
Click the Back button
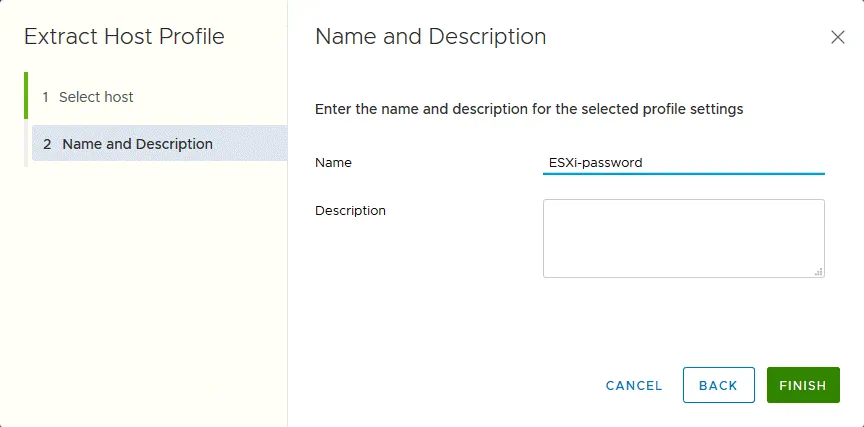pyautogui.click(x=718, y=385)
